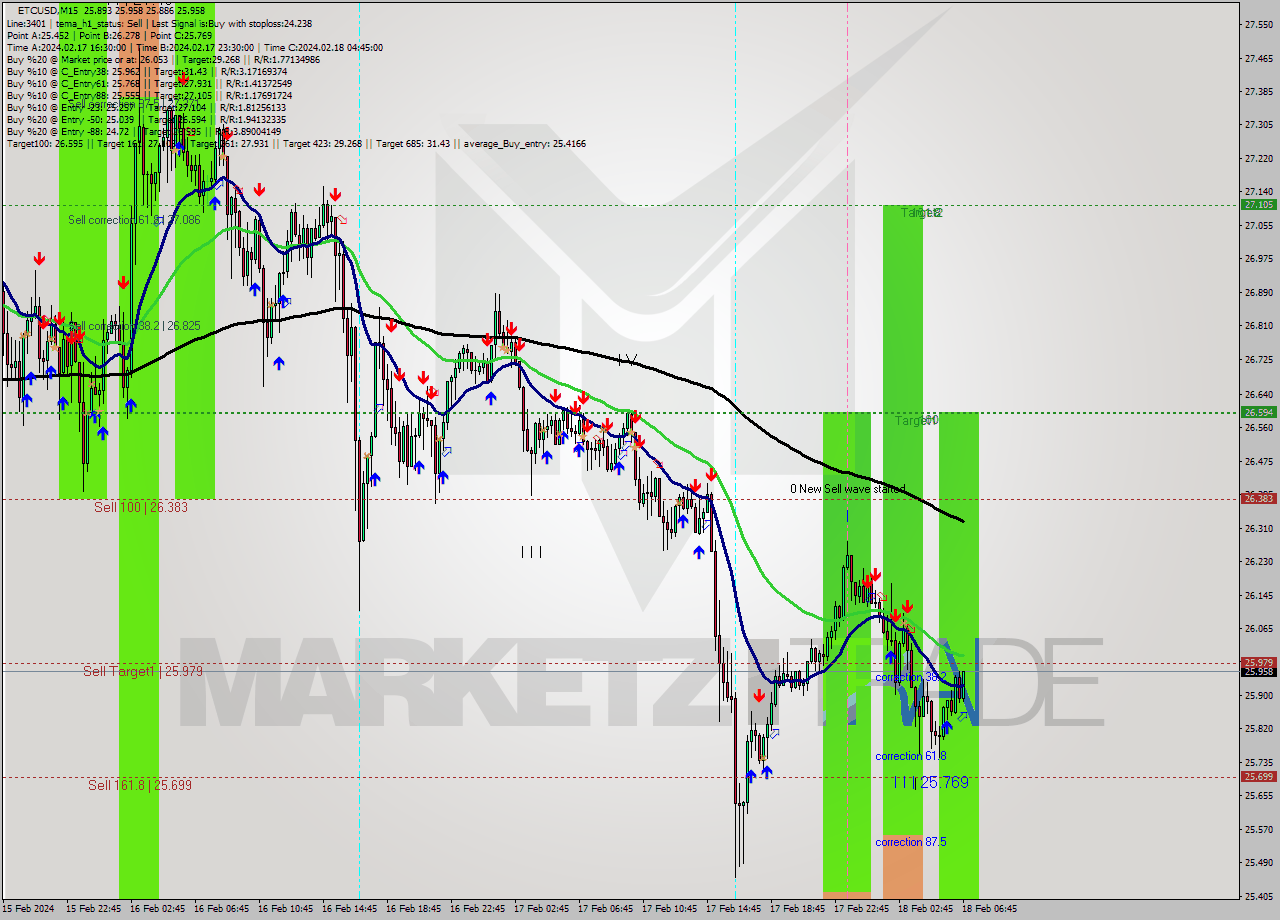Click the '18 Feb 02:45' time axis label
1280x920 pixels.
point(926,909)
